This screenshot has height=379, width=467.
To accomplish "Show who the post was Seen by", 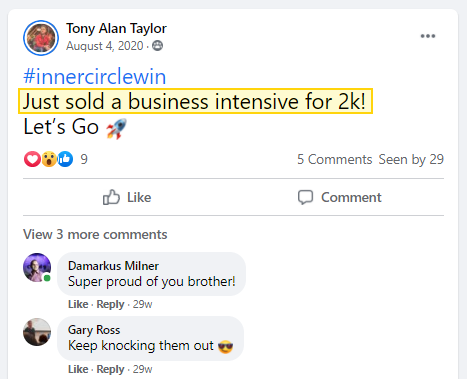I will tap(411, 159).
